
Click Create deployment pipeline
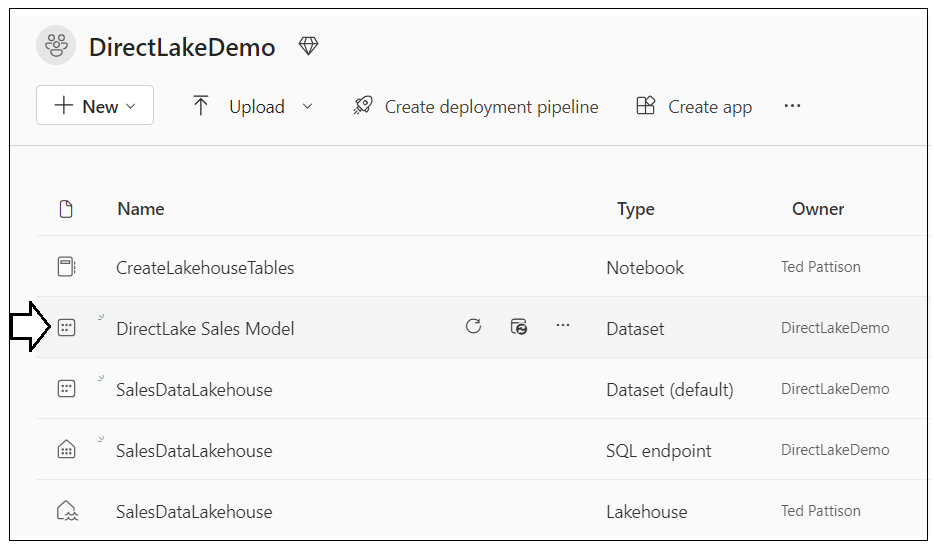(x=476, y=106)
